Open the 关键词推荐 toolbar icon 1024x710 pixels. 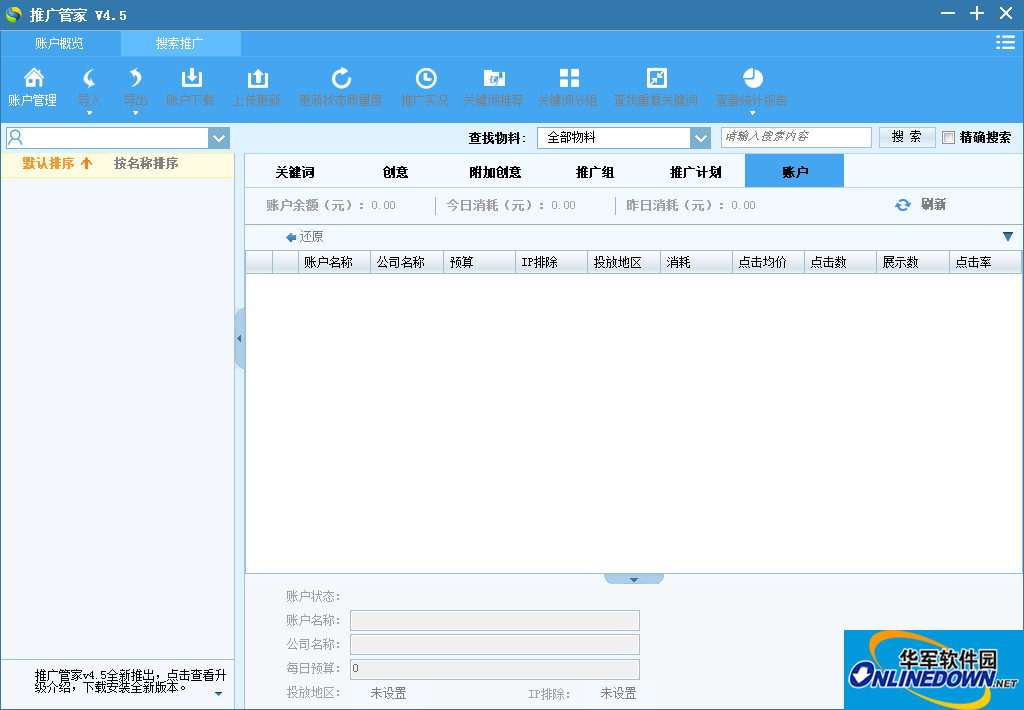[x=493, y=78]
